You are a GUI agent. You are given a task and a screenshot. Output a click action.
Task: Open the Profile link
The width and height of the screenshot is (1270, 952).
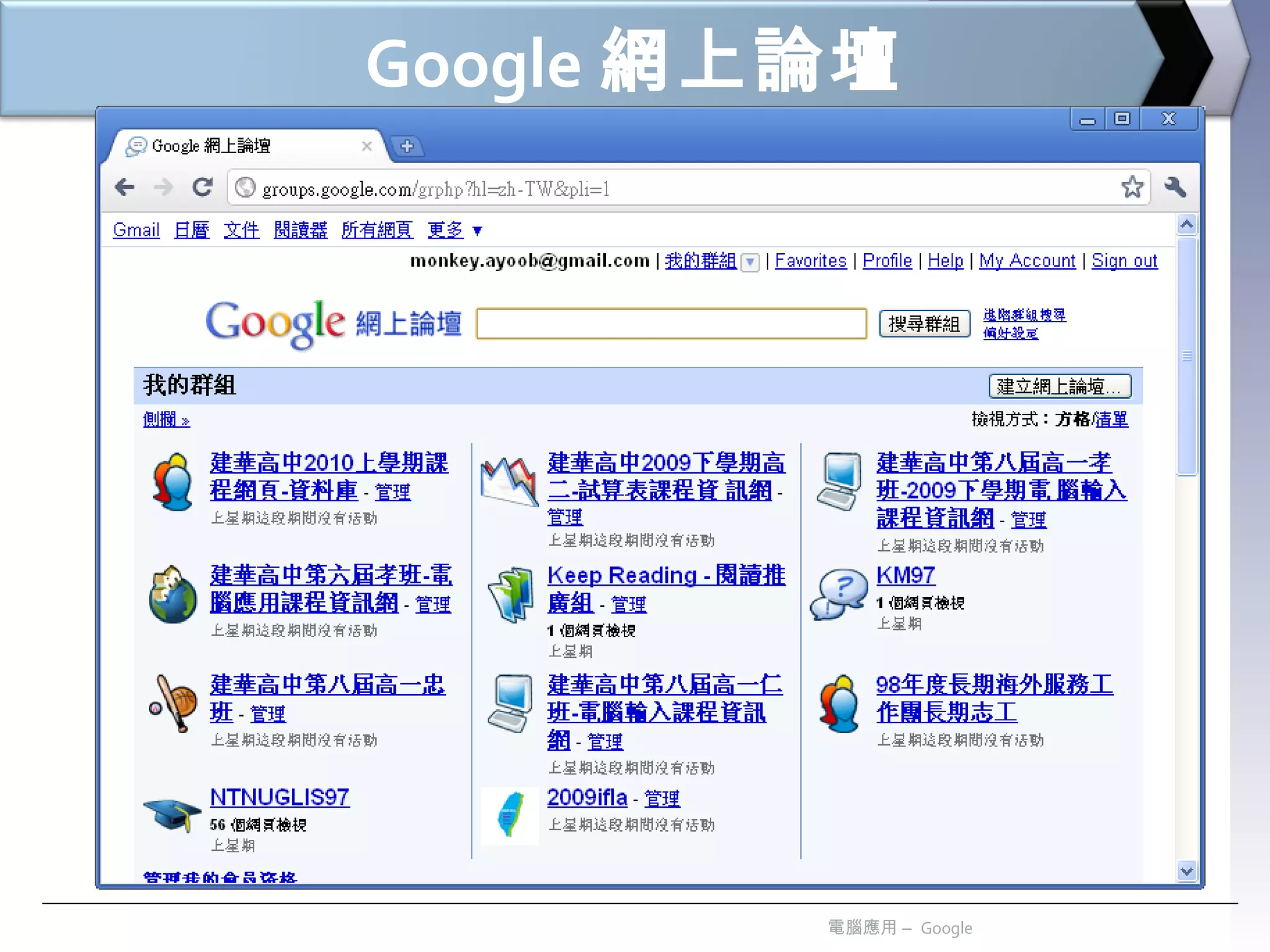(887, 261)
